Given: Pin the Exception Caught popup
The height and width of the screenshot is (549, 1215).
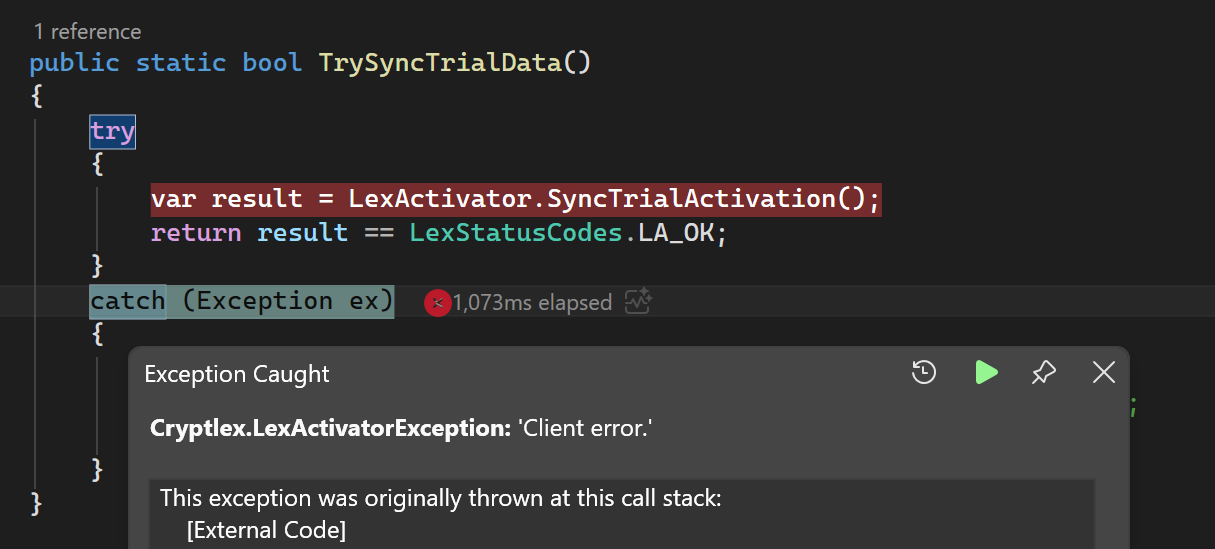Looking at the screenshot, I should (1043, 373).
